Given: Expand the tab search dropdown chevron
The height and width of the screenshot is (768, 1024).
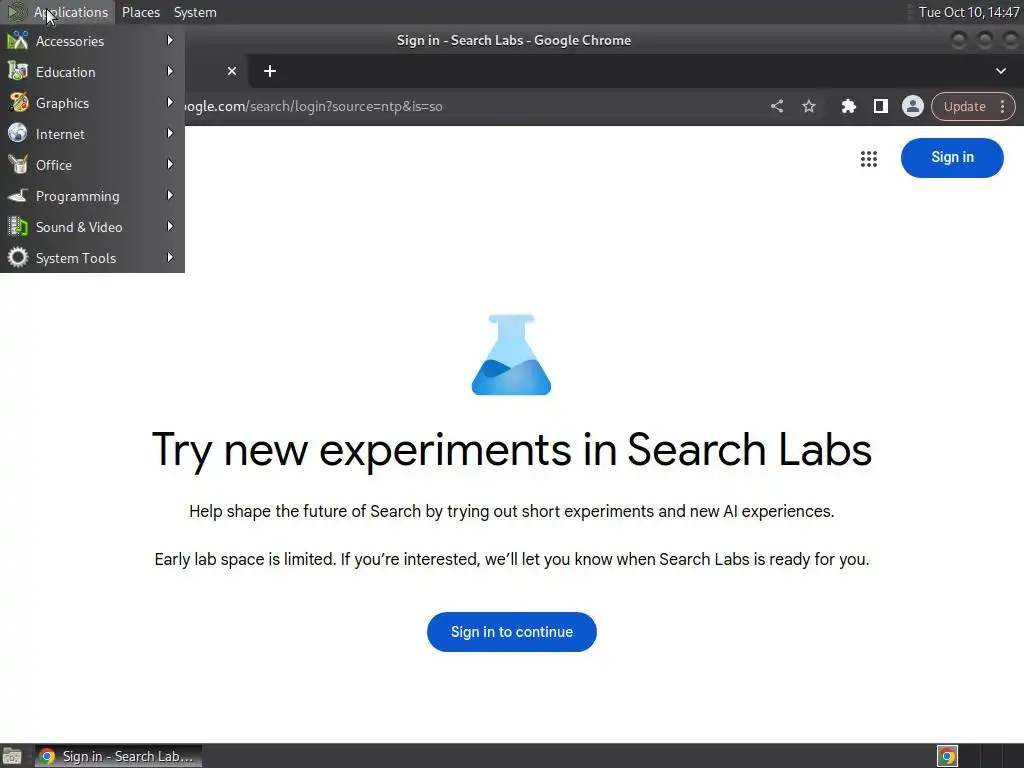Looking at the screenshot, I should (x=1000, y=71).
